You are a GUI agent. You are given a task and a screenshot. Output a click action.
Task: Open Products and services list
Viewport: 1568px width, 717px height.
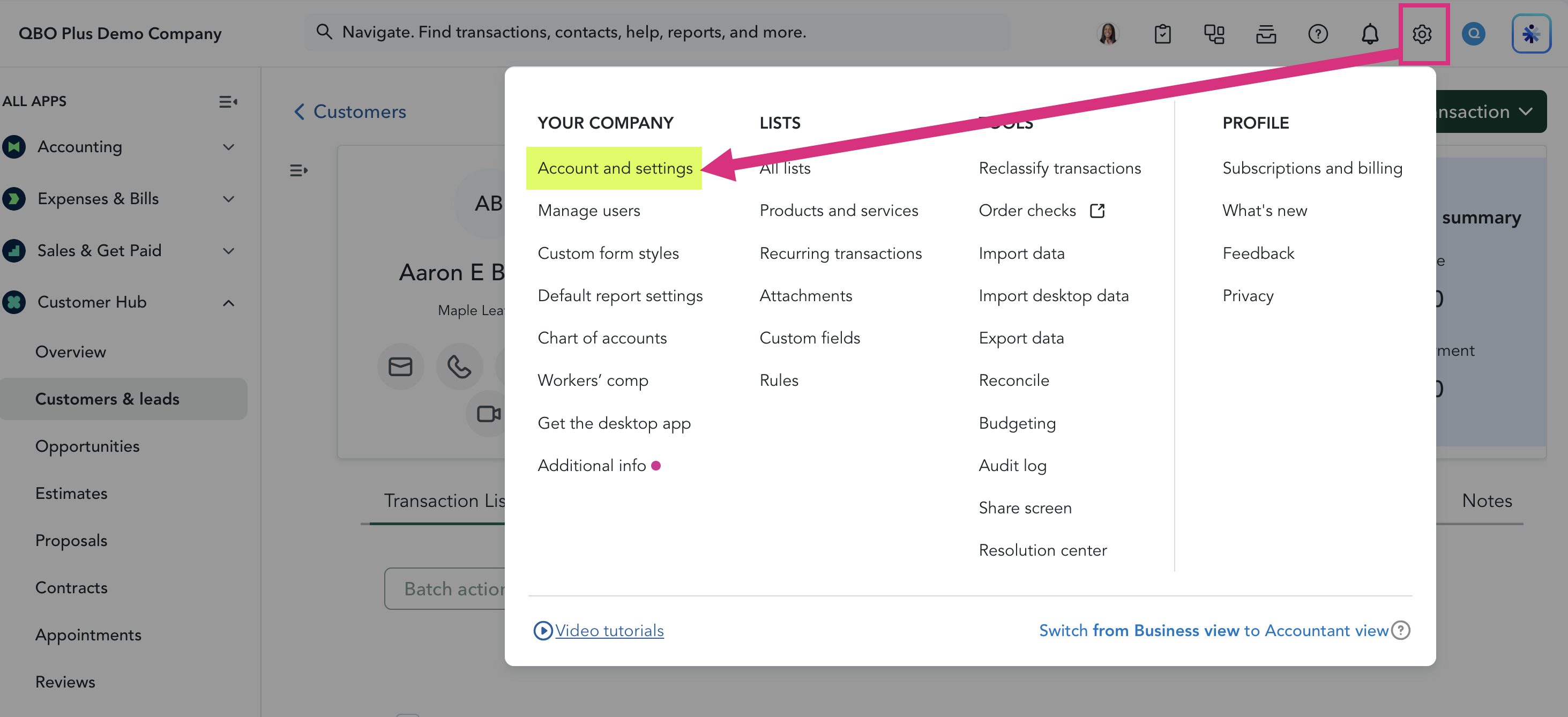pos(839,211)
